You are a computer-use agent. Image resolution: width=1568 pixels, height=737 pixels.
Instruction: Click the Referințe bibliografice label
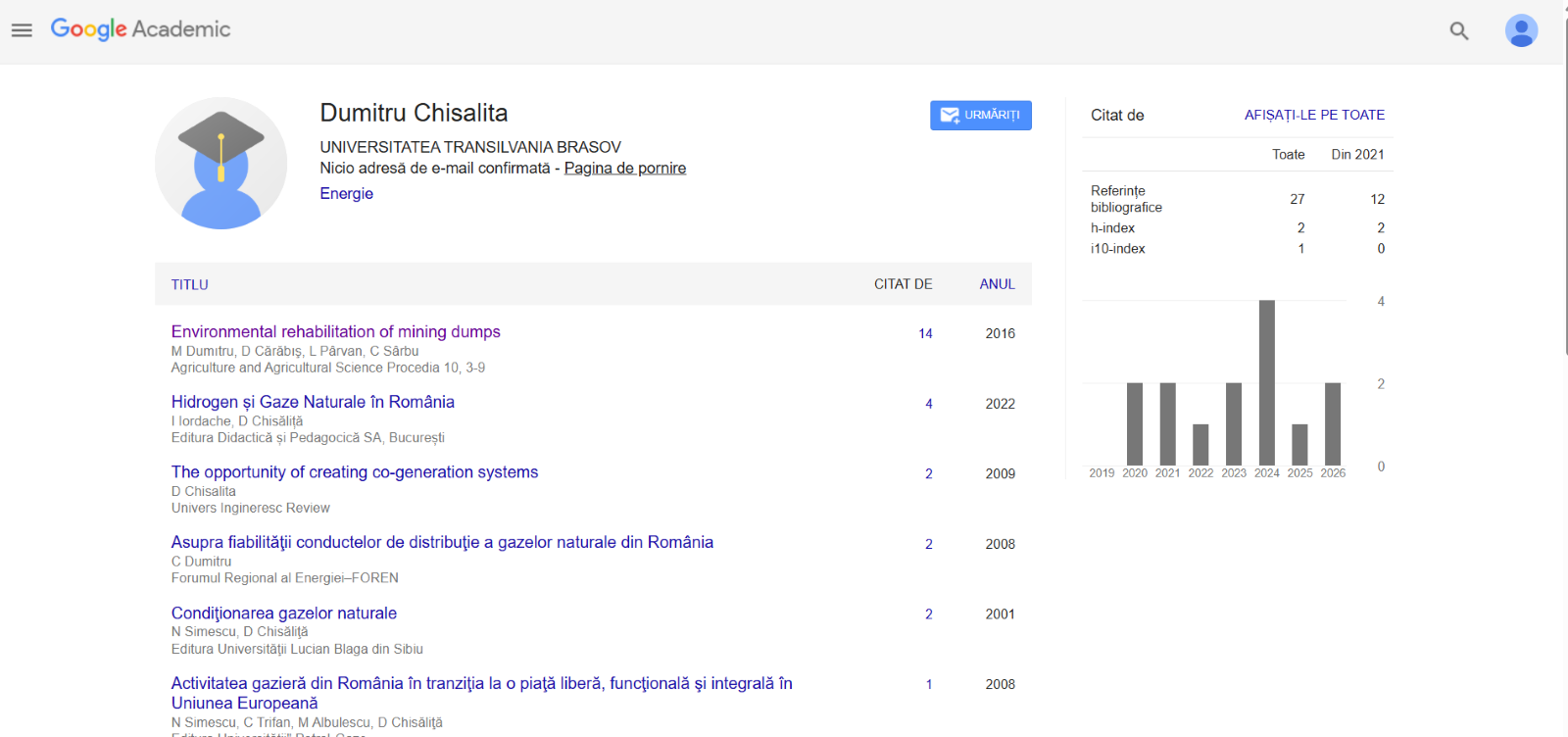pos(1126,199)
